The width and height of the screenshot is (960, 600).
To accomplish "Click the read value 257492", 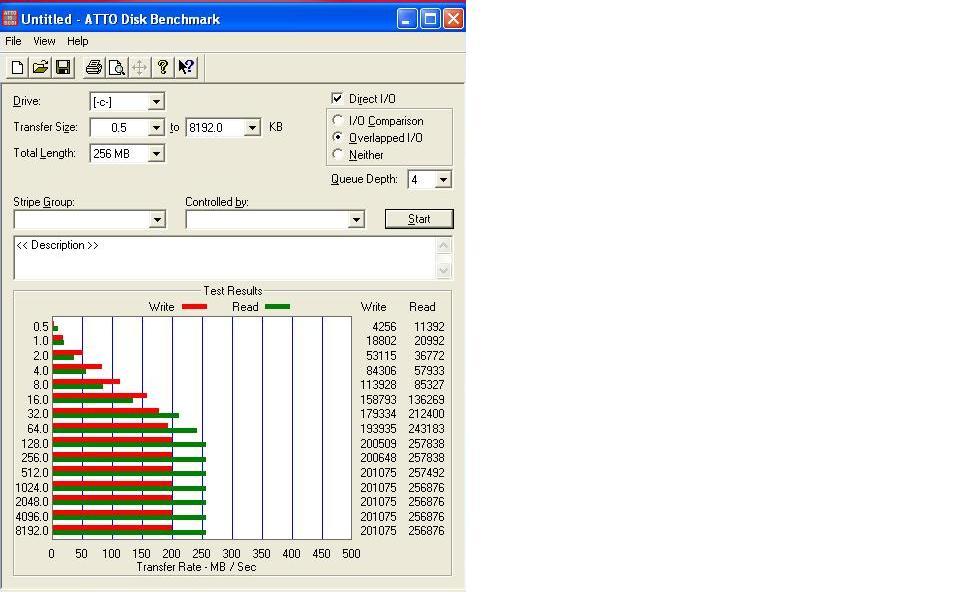I will tap(426, 473).
